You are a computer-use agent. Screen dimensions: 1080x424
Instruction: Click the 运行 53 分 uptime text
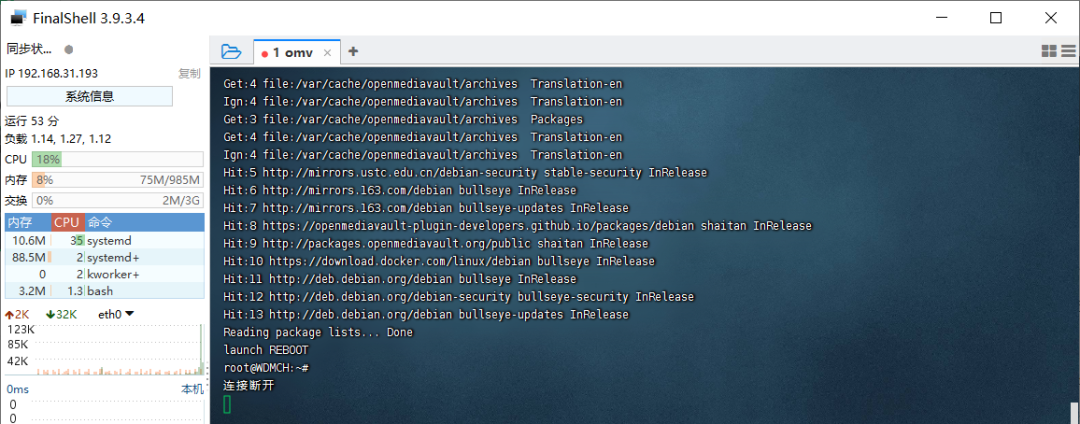(x=34, y=121)
